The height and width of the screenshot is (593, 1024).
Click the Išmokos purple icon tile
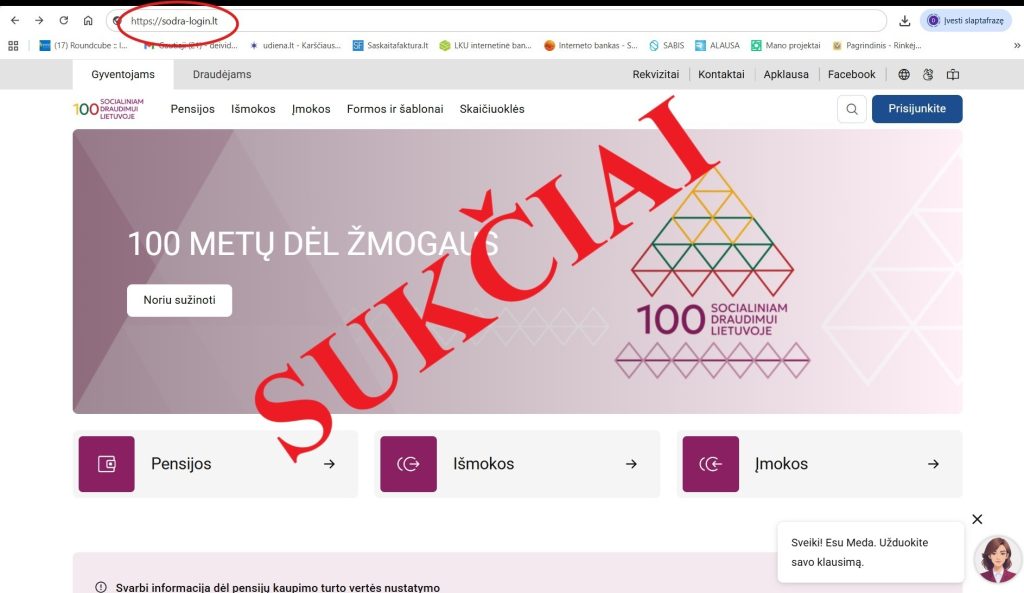point(408,464)
